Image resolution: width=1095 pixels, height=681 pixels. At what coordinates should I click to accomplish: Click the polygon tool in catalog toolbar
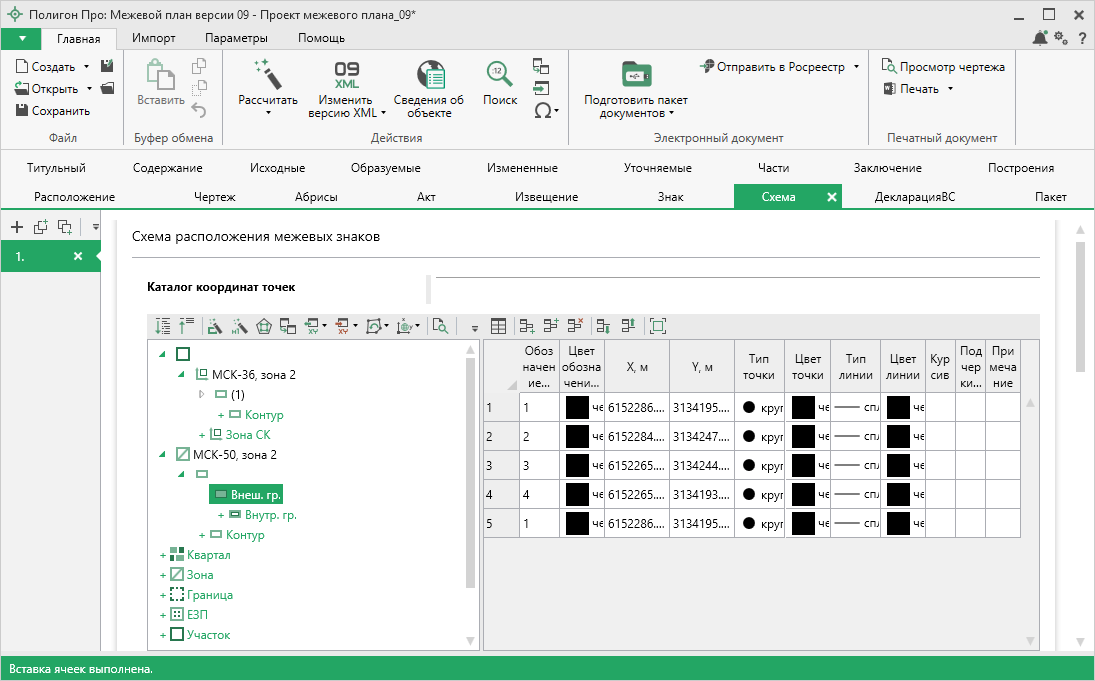[x=264, y=326]
